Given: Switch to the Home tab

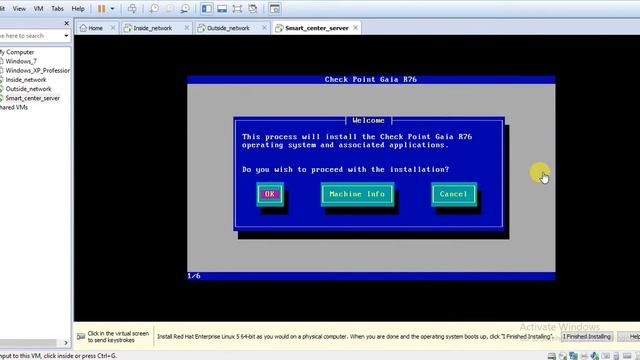Looking at the screenshot, I should click(95, 28).
